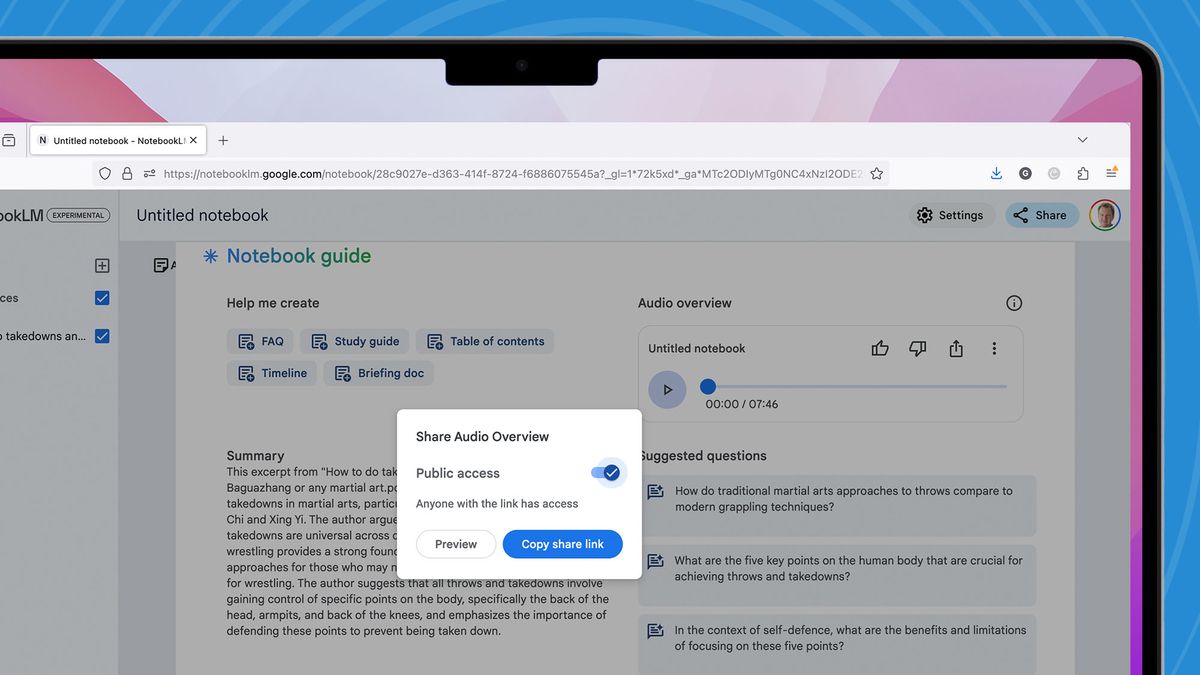The height and width of the screenshot is (675, 1200).
Task: Generate a Table of contents
Action: tap(485, 341)
